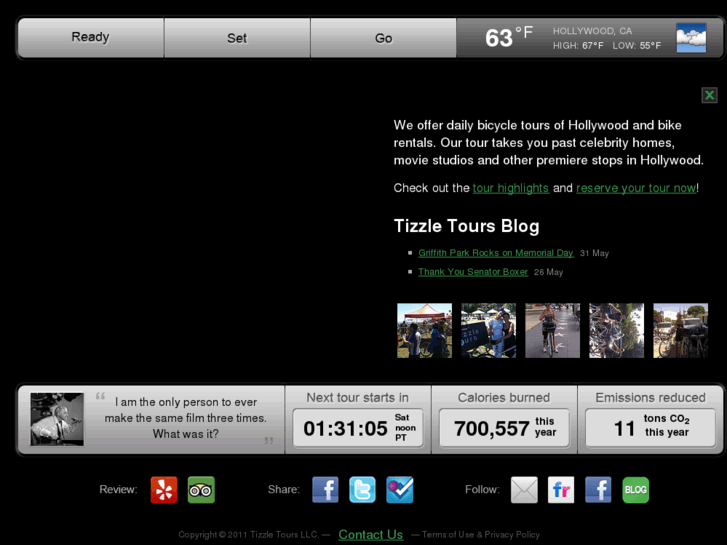Click the cloudy weather icon
The height and width of the screenshot is (545, 727).
(691, 38)
